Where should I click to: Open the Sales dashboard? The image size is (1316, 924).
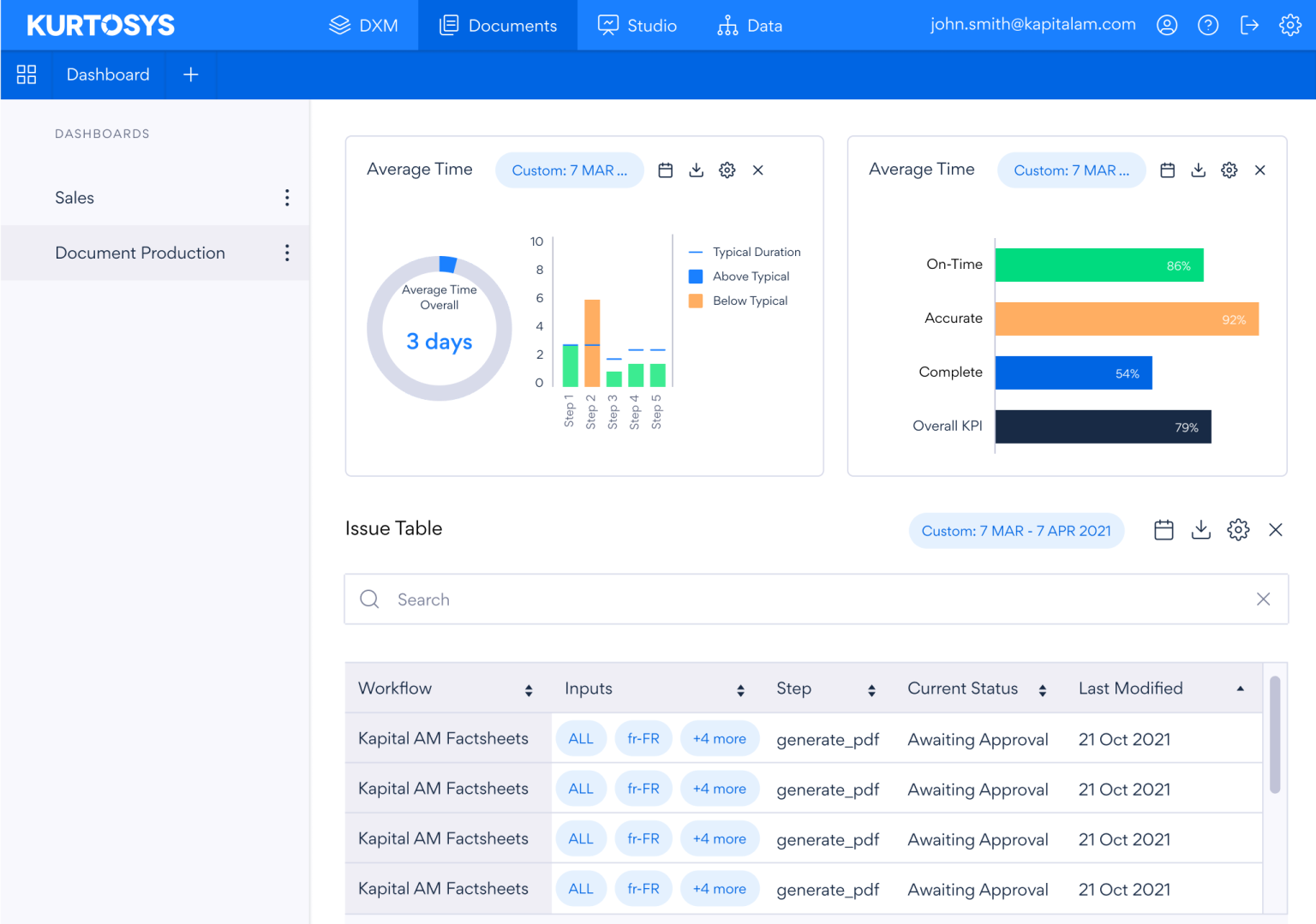pos(75,198)
